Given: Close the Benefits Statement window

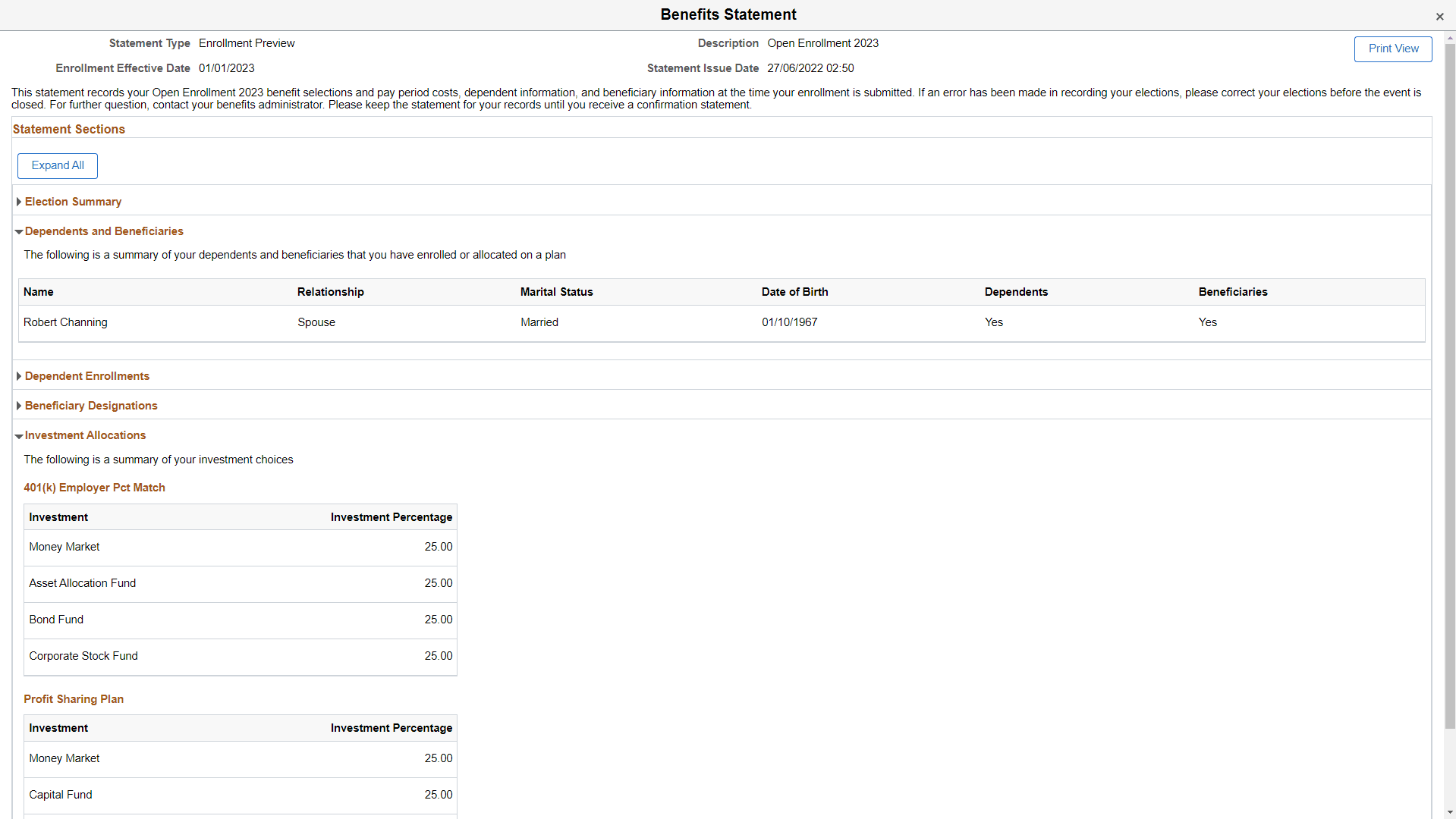Looking at the screenshot, I should pyautogui.click(x=1439, y=17).
